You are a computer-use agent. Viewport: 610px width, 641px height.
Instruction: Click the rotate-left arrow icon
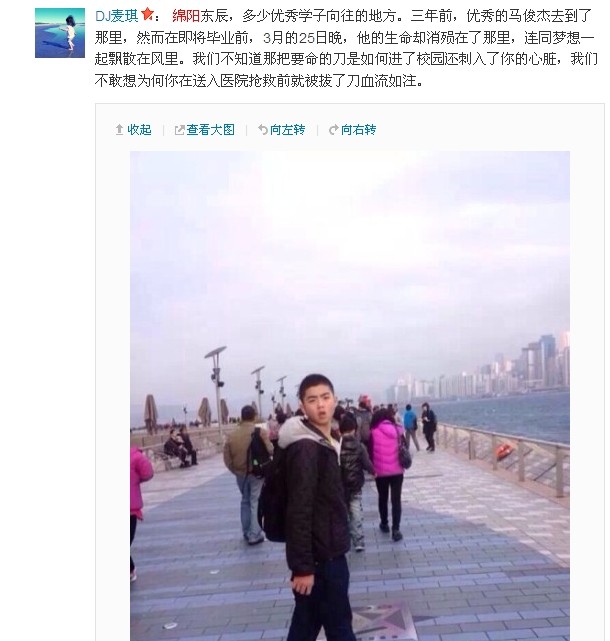(263, 130)
